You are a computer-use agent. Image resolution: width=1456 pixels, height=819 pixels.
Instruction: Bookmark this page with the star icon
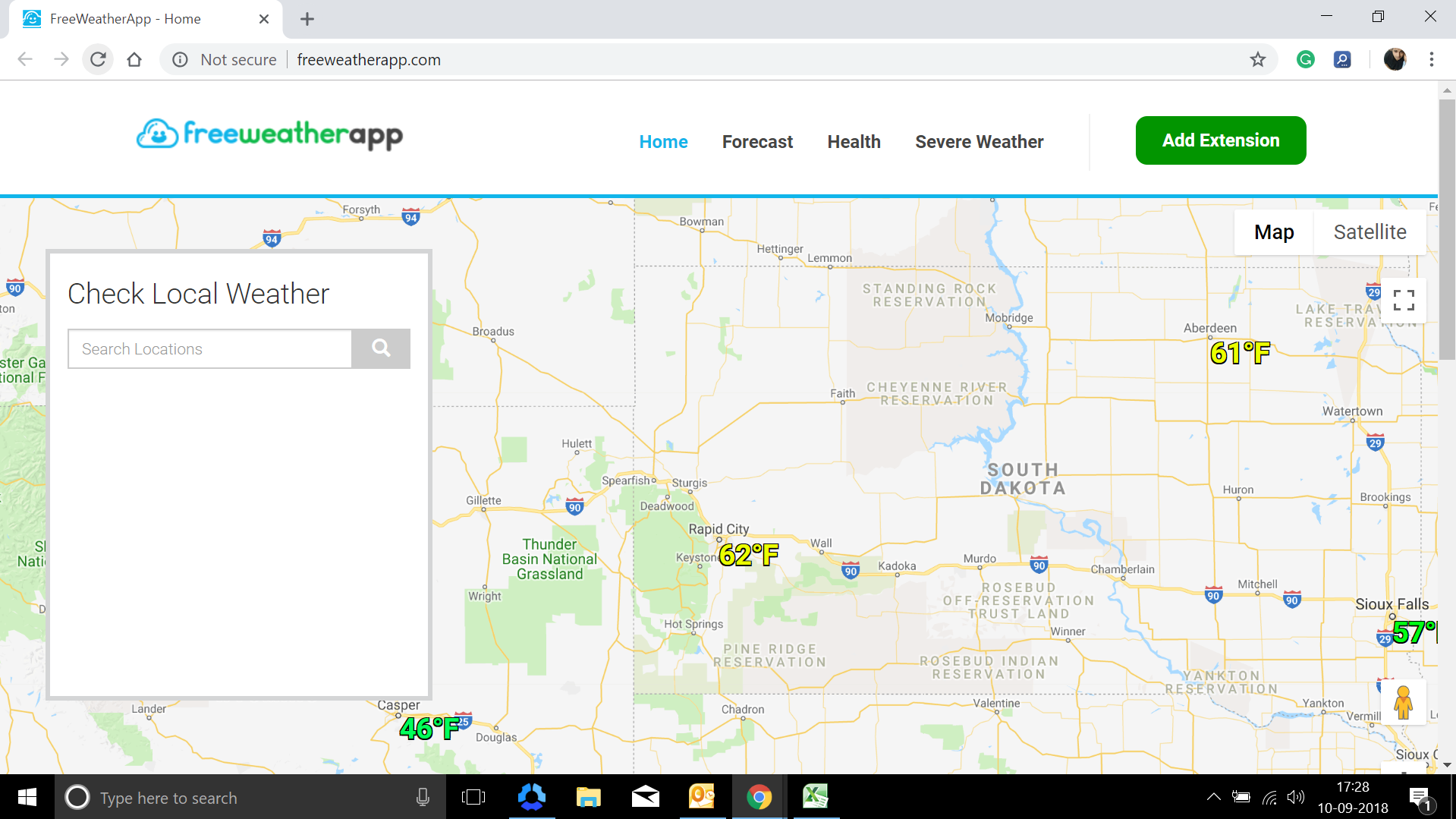(x=1259, y=59)
